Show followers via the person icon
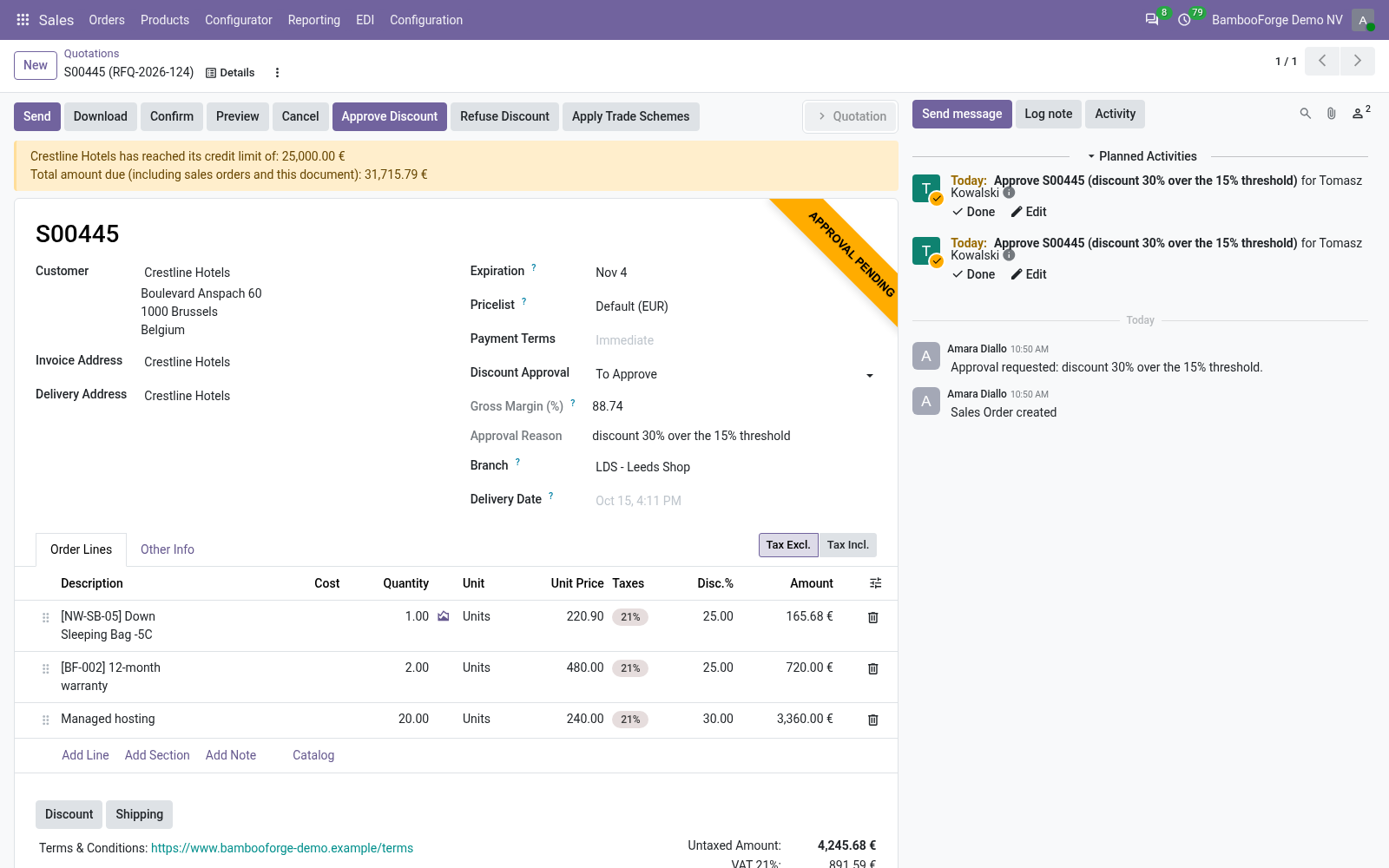The image size is (1389, 868). point(1360,113)
